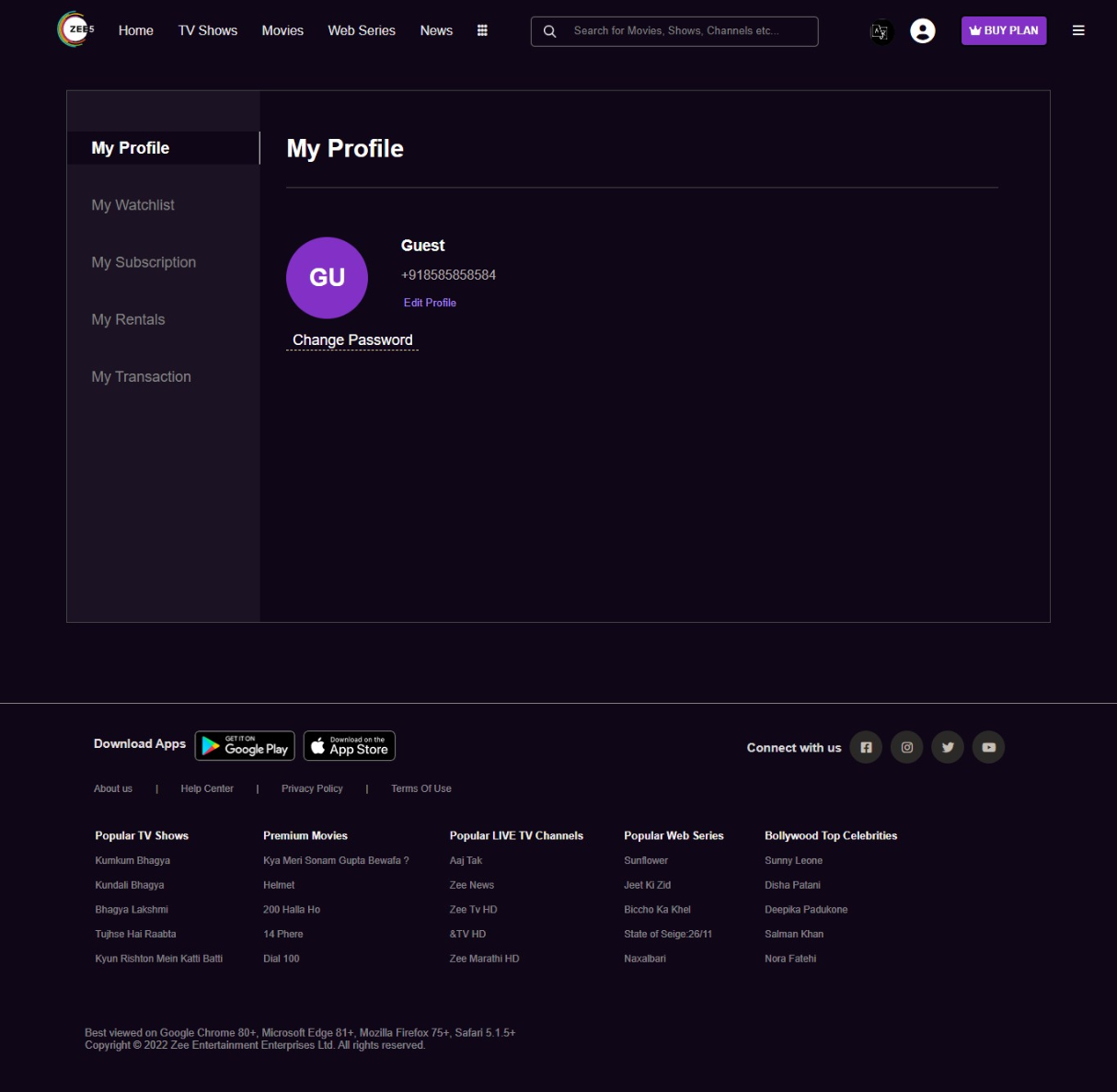Open ZEE5 Facebook page
1117x1092 pixels.
click(866, 747)
